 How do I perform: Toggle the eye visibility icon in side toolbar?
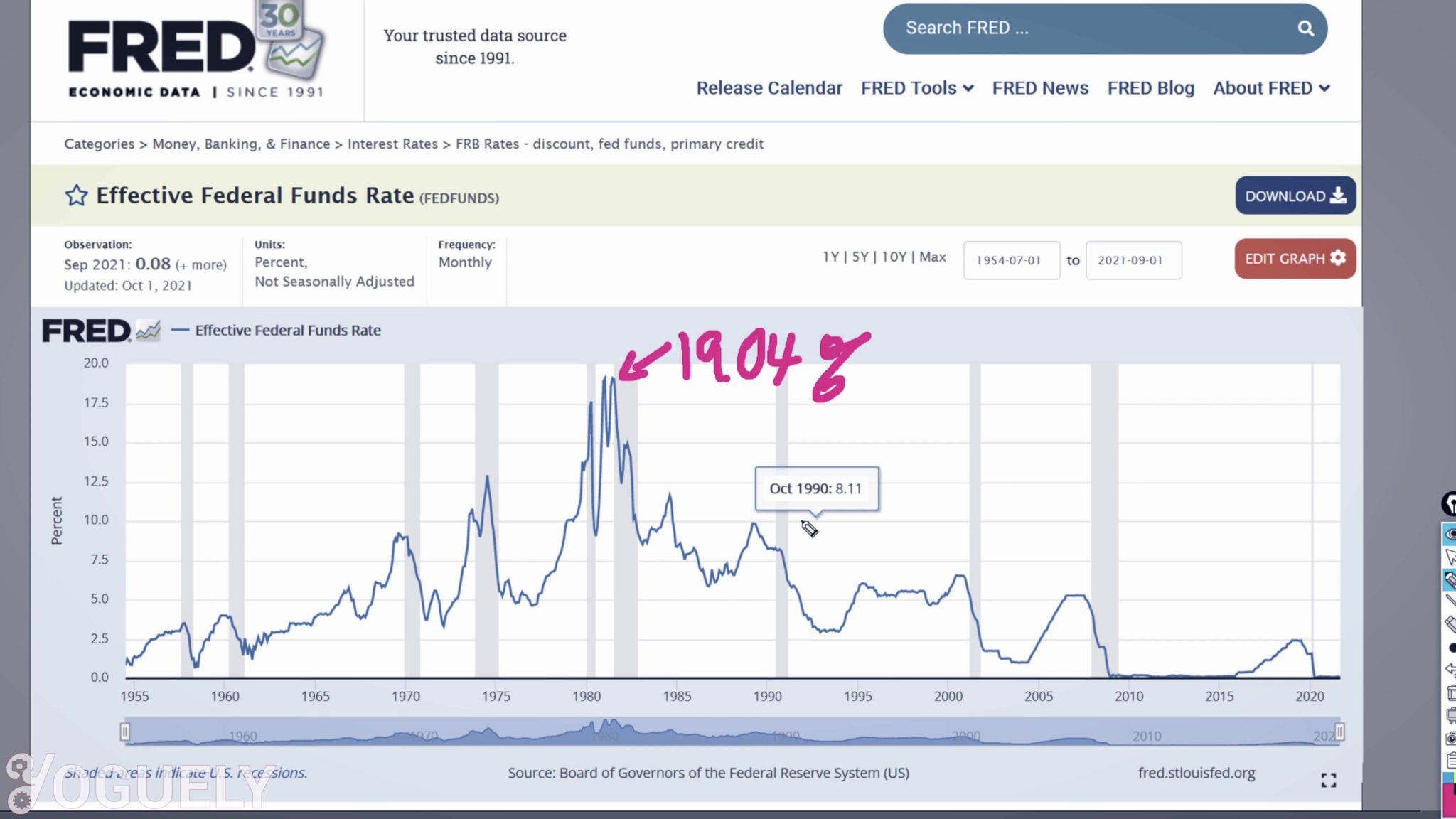point(1450,534)
